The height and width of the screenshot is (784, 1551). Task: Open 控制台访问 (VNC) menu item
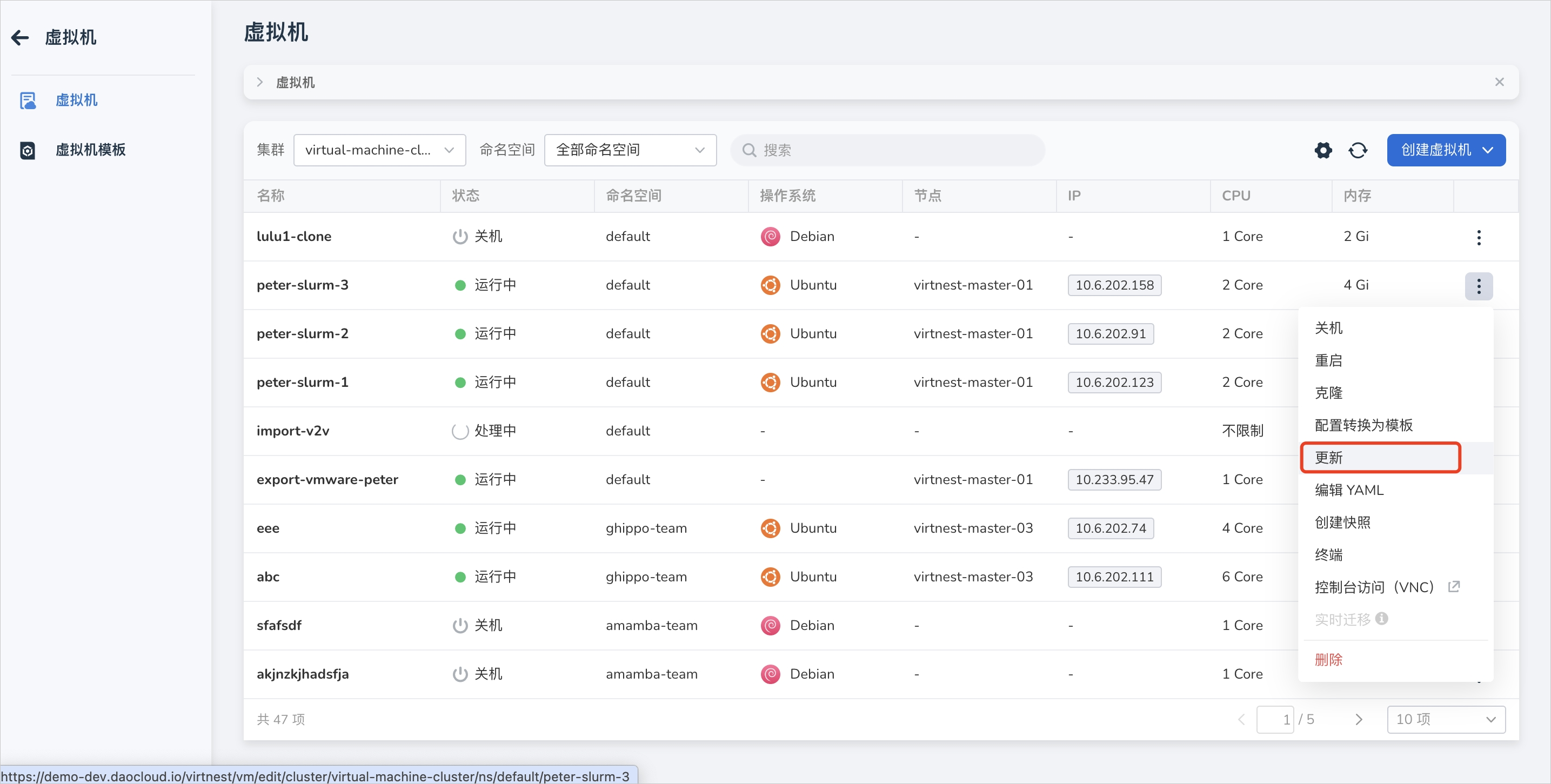1396,587
